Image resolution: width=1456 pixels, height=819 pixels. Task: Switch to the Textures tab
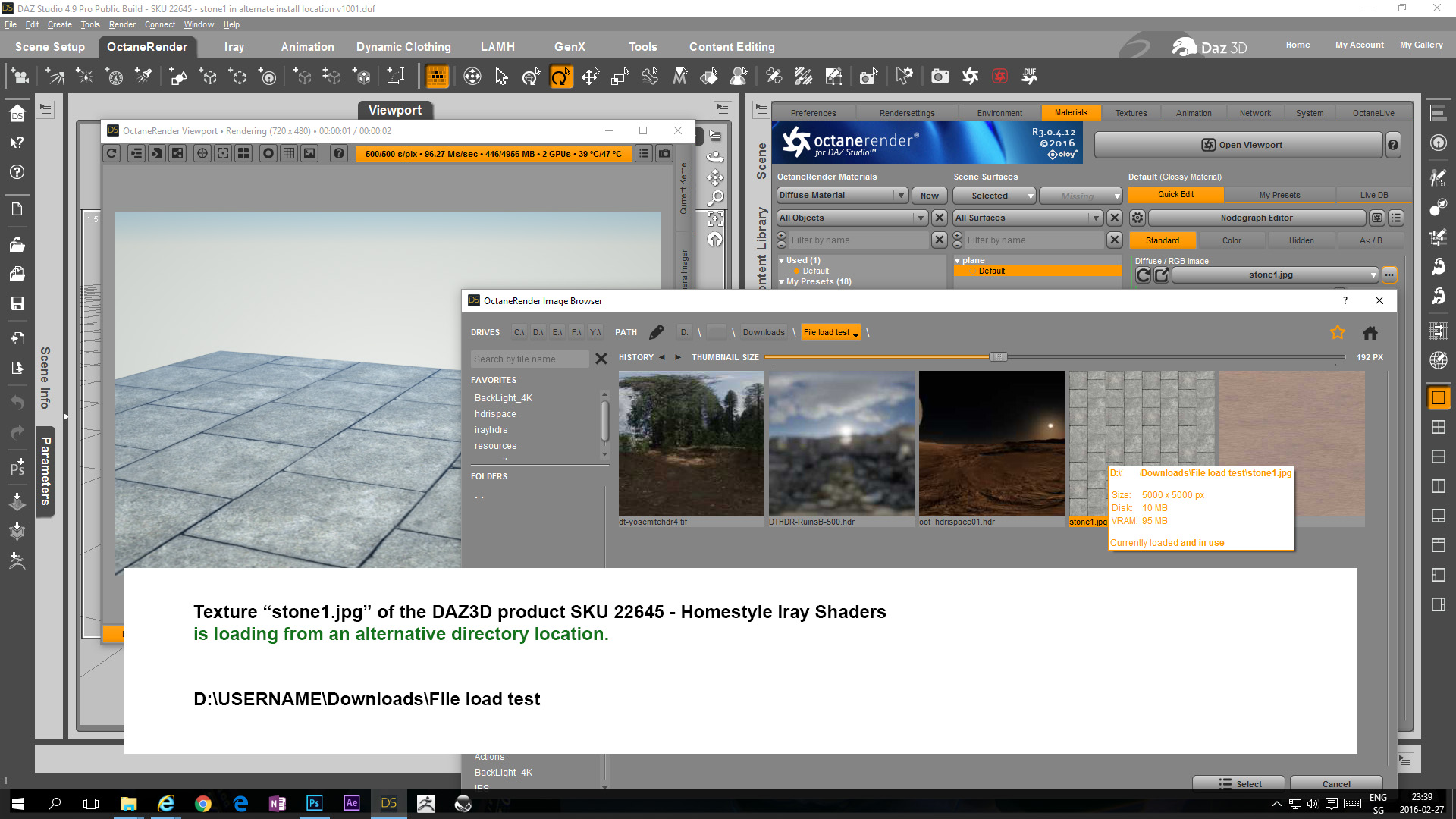coord(1131,113)
